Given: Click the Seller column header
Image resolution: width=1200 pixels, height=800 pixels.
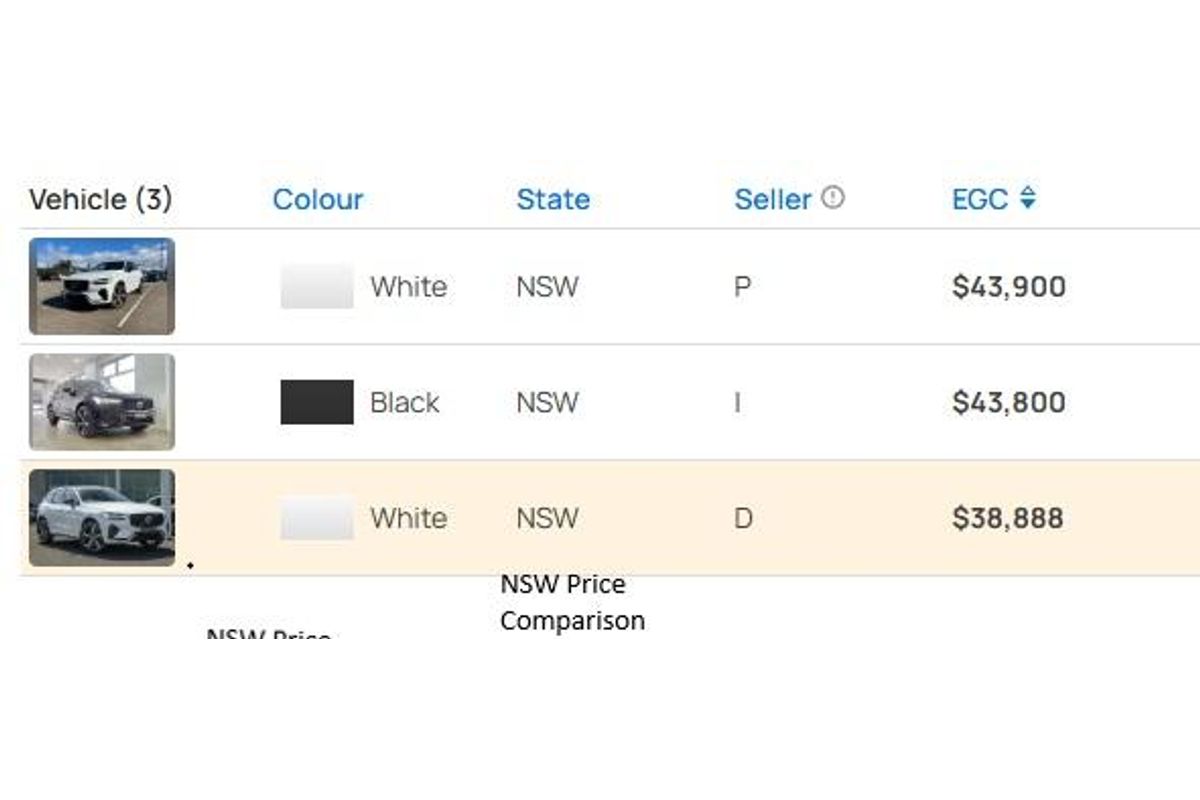Looking at the screenshot, I should [x=773, y=199].
